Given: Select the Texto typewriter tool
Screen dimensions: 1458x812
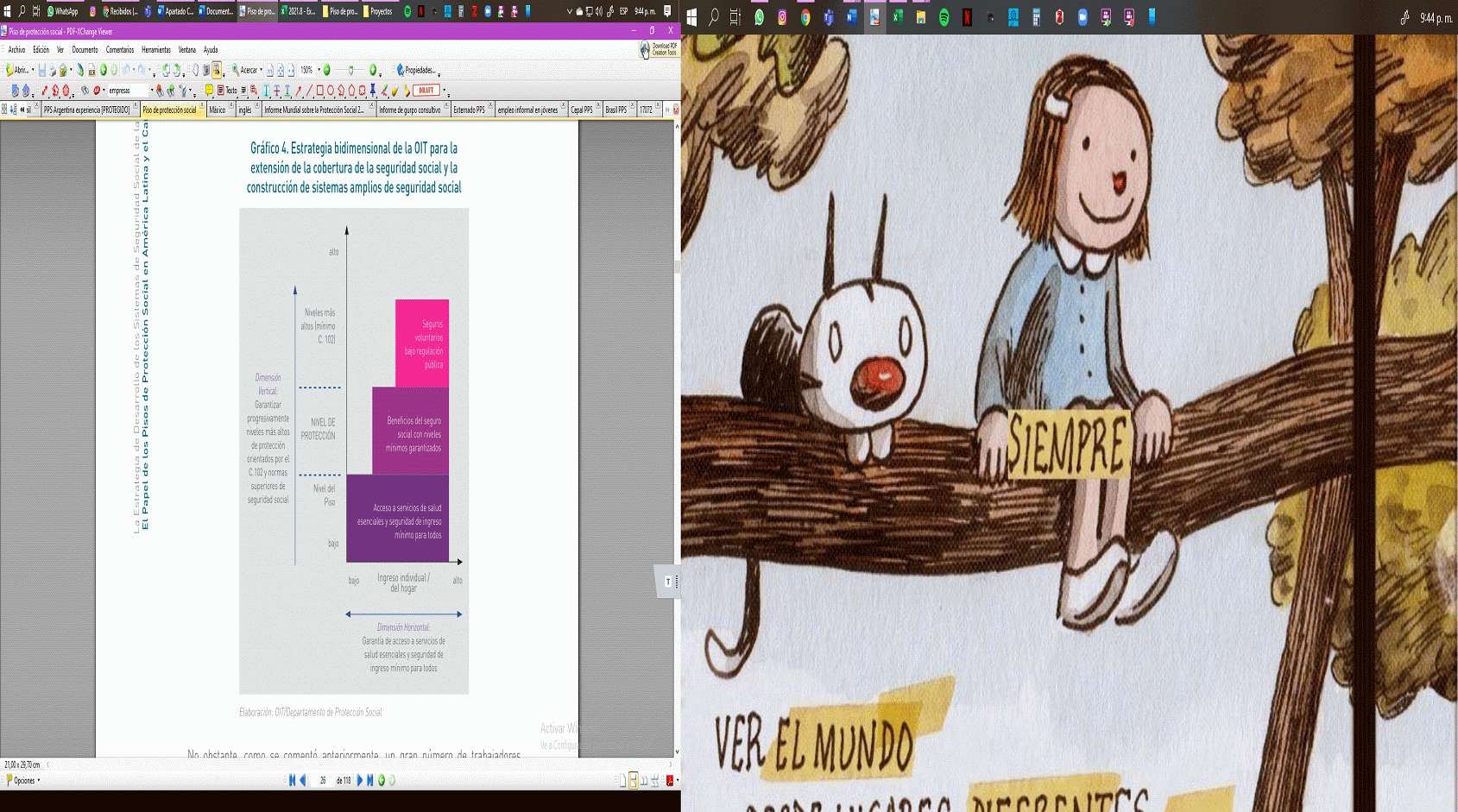Looking at the screenshot, I should point(227,90).
